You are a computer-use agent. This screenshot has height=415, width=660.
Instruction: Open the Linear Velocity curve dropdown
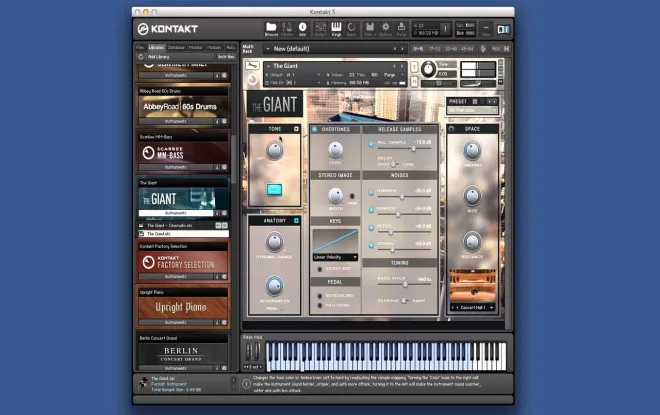pos(335,257)
